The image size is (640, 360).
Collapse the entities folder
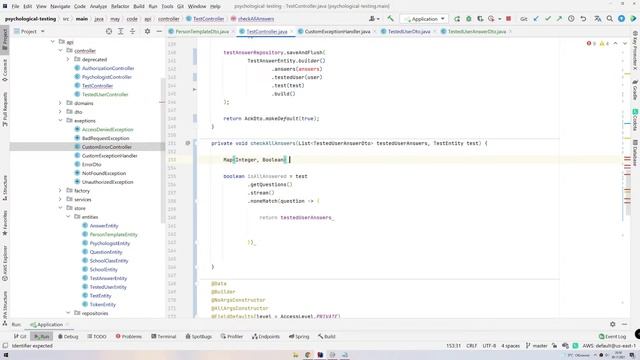tap(68, 217)
